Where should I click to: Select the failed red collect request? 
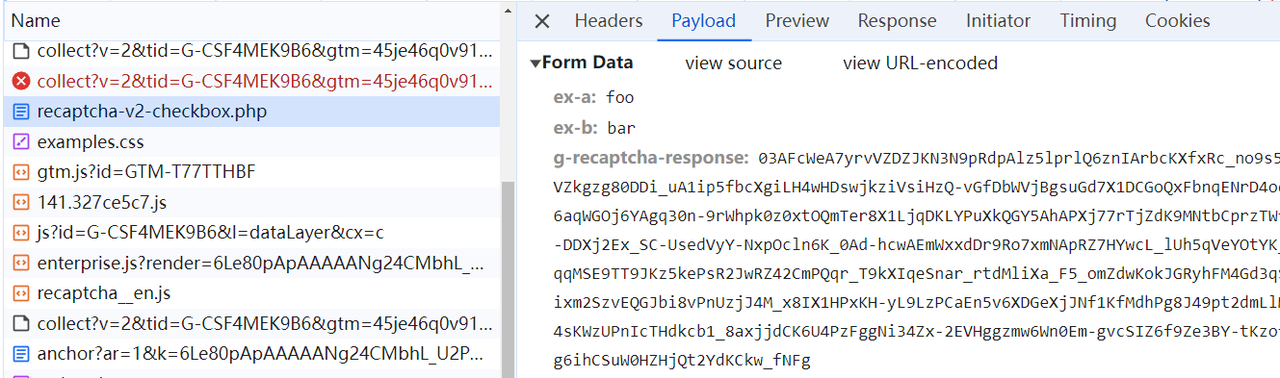[x=250, y=81]
